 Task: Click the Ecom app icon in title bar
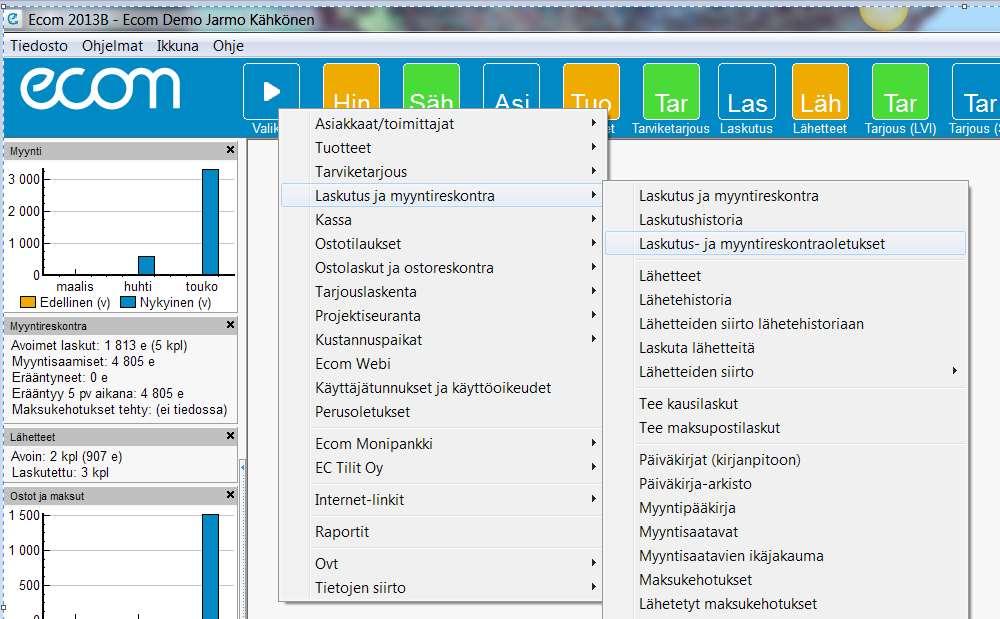12,18
